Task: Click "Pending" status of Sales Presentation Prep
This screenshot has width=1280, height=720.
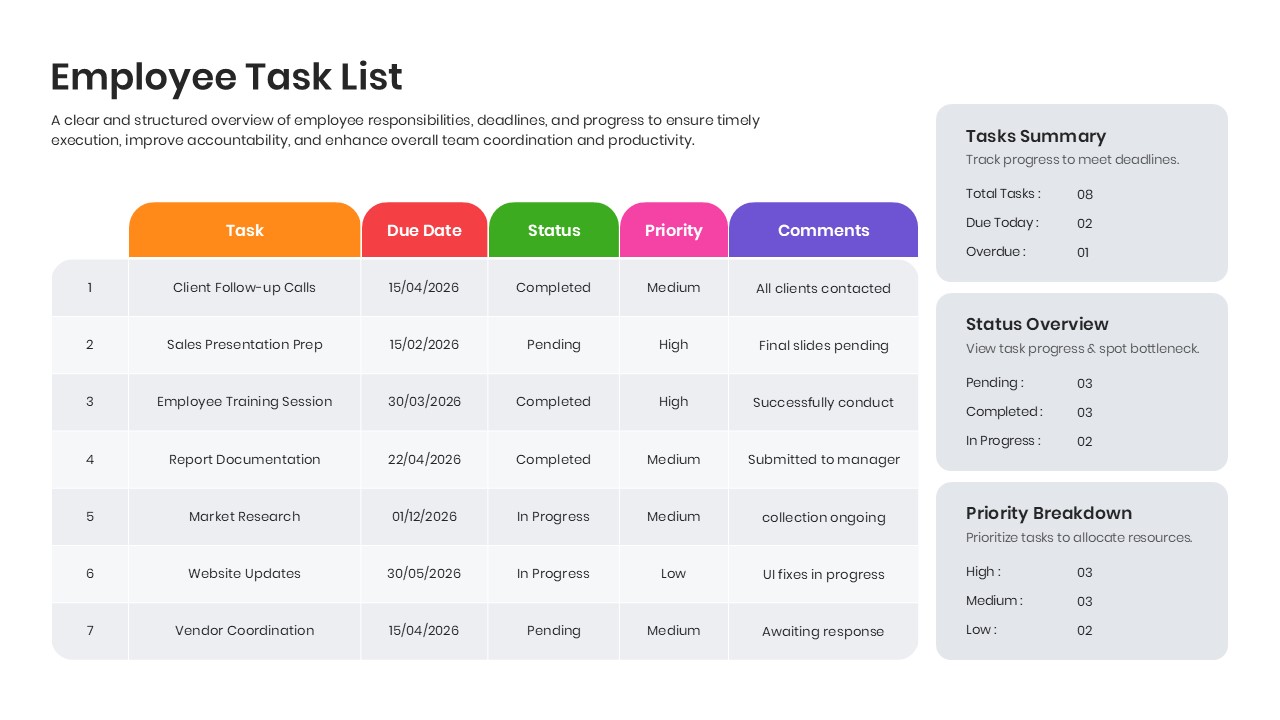Action: (553, 345)
